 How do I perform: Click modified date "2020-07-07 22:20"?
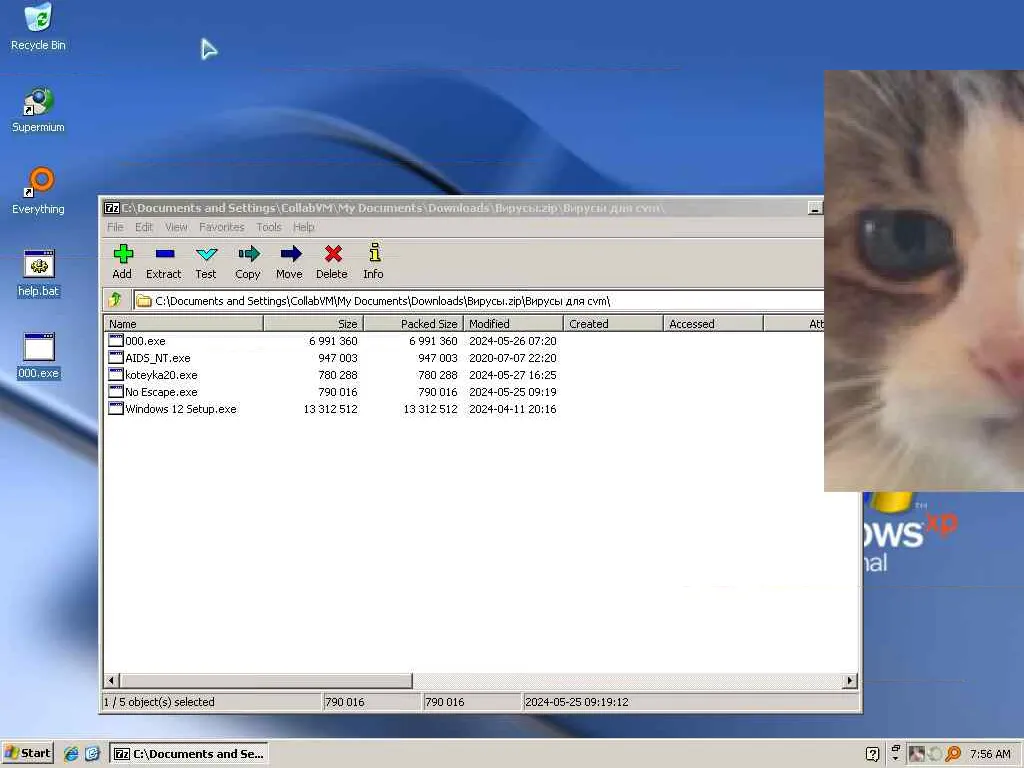coord(513,358)
